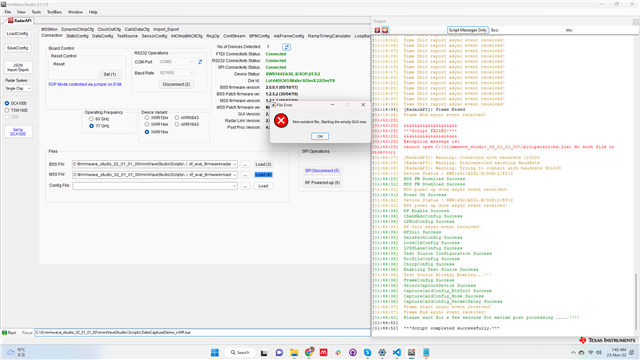This screenshot has width=640, height=360.
Task: Open the blue device app on taskbar
Action: tap(426, 353)
